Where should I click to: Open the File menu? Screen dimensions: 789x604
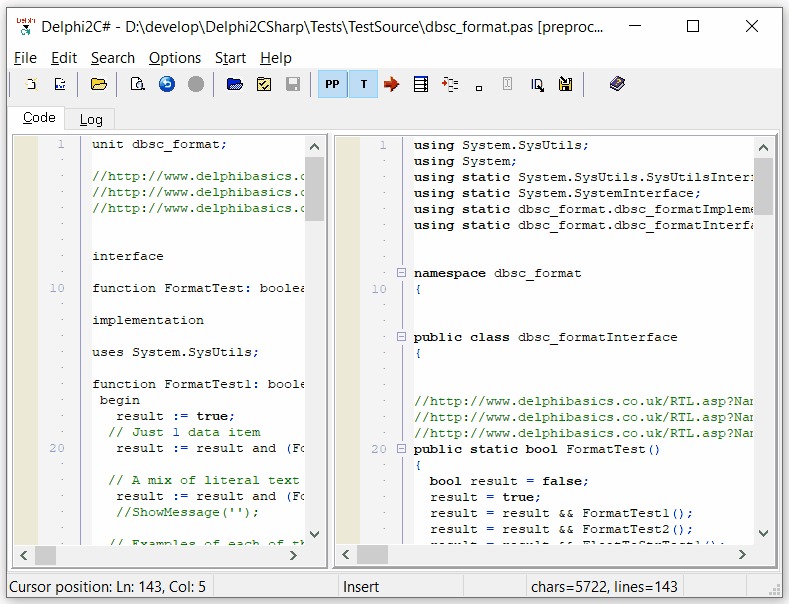25,58
